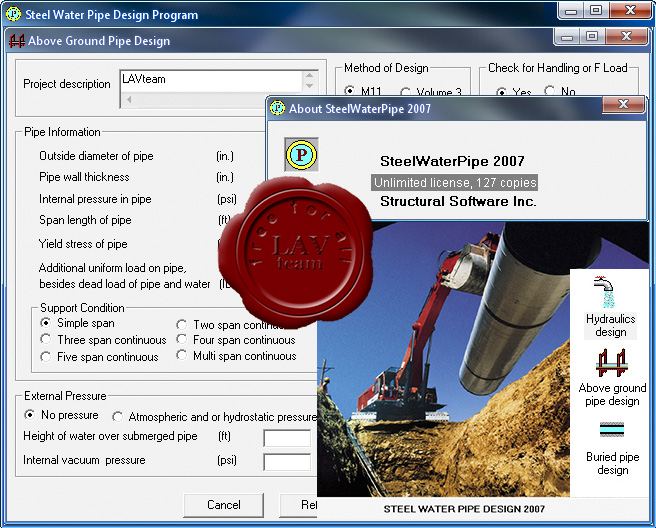
Task: Click the 'Unlimited license, 127 copies' text
Action: [455, 182]
